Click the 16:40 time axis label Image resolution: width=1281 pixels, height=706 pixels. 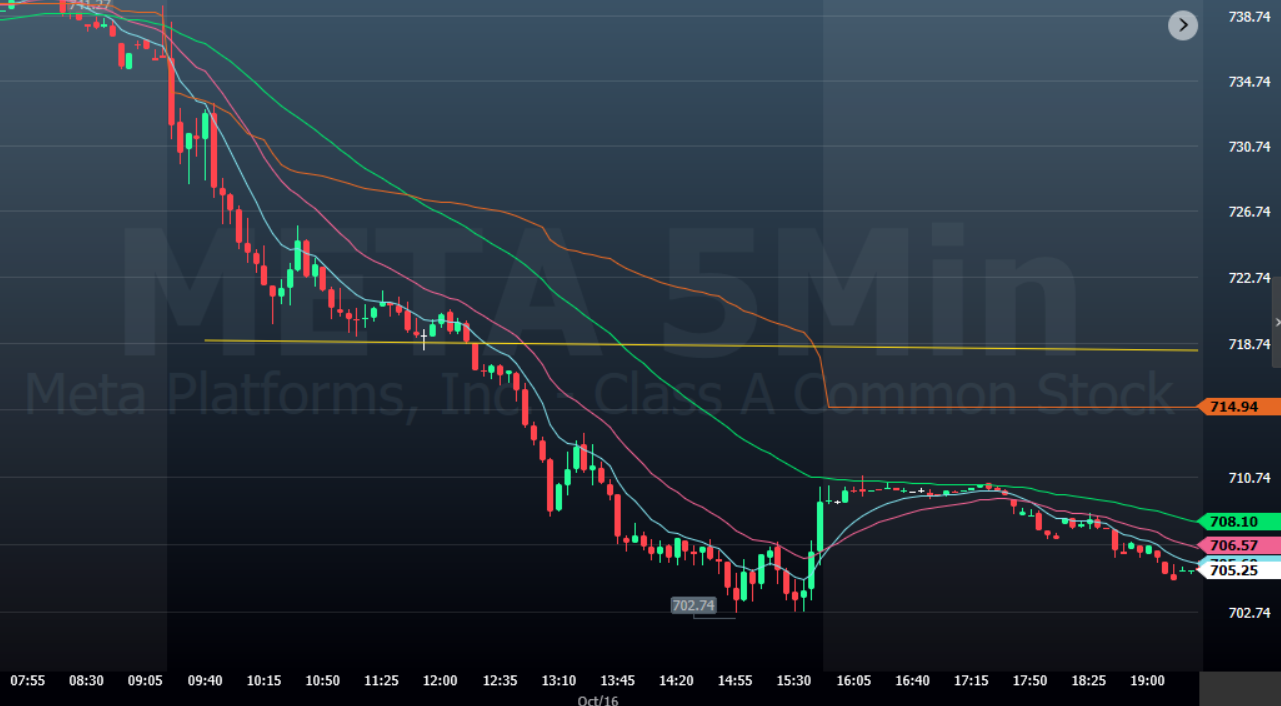(x=912, y=681)
